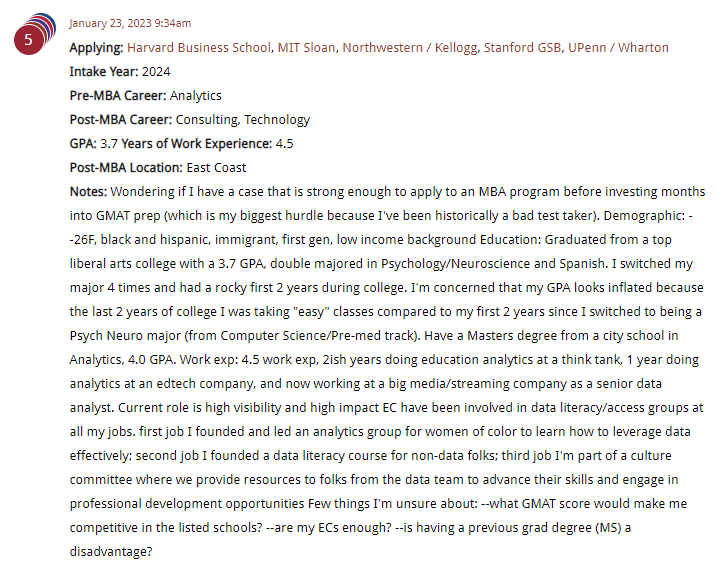Viewport: 722px width, 567px height.
Task: Click the bold "GPA:" label
Action: pyautogui.click(x=83, y=144)
